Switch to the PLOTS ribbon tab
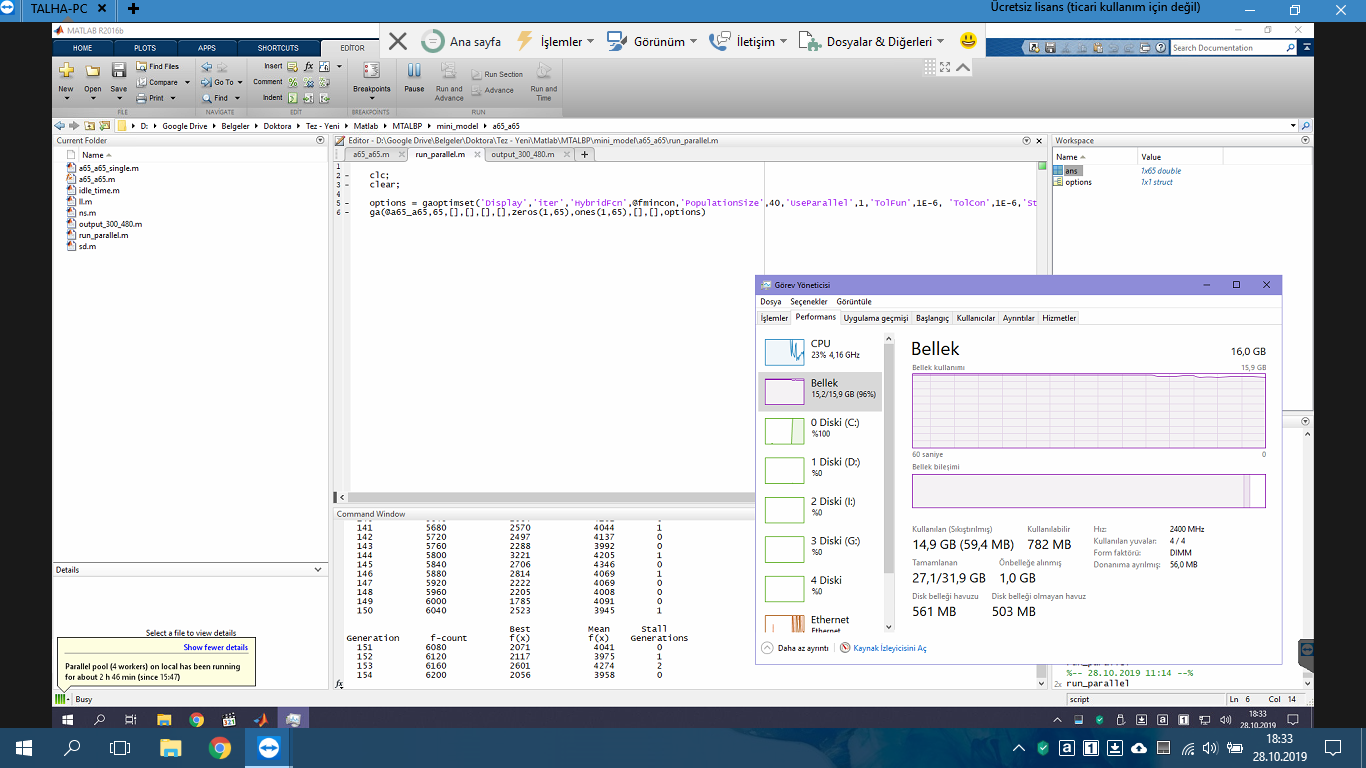The height and width of the screenshot is (768, 1366). 145,48
